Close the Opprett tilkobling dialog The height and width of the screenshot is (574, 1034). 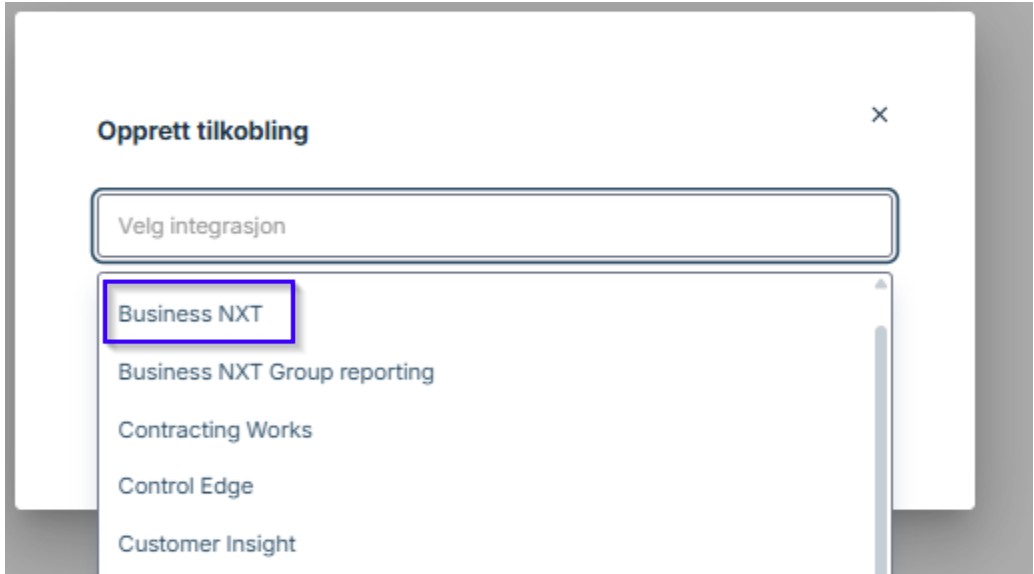(x=880, y=115)
